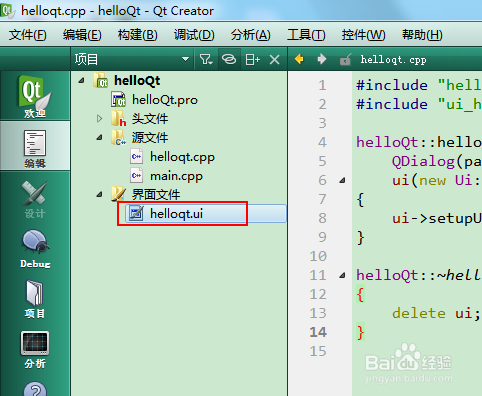Click line number 14 in the editor
482x396 pixels.
[318, 332]
